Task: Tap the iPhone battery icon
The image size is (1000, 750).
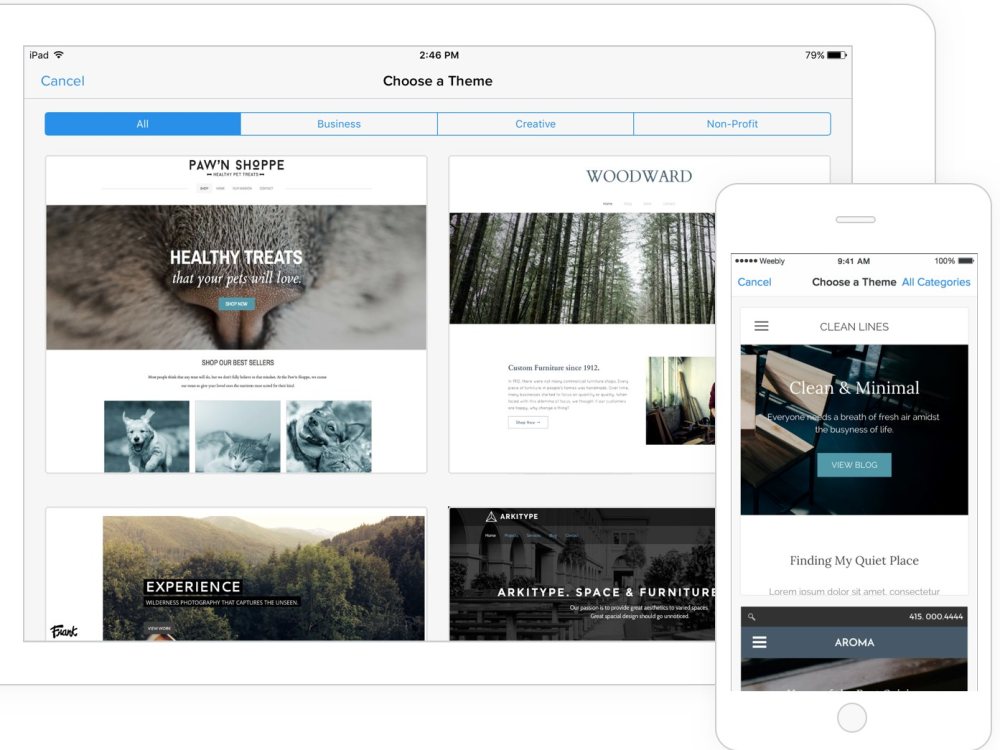Action: coord(966,261)
